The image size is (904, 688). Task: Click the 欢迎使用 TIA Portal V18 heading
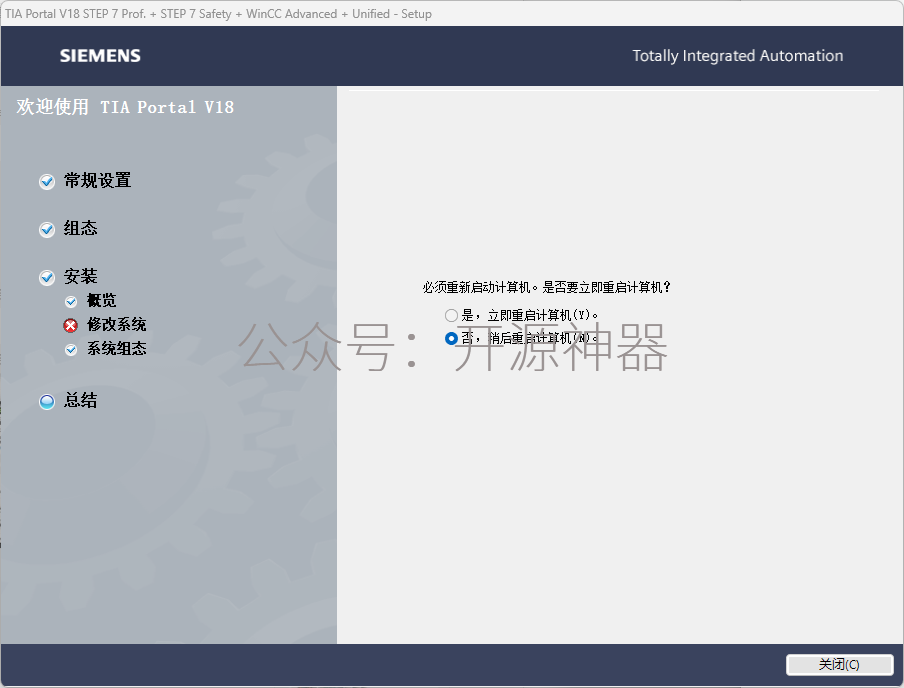tap(125, 107)
